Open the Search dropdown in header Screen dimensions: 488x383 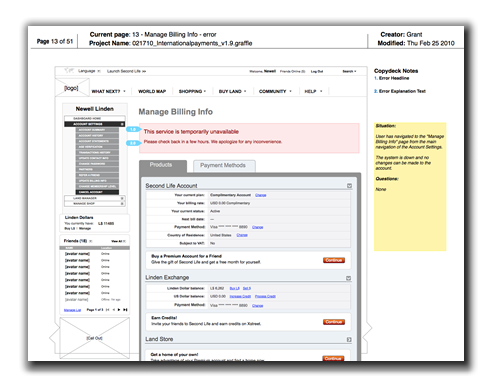point(349,71)
